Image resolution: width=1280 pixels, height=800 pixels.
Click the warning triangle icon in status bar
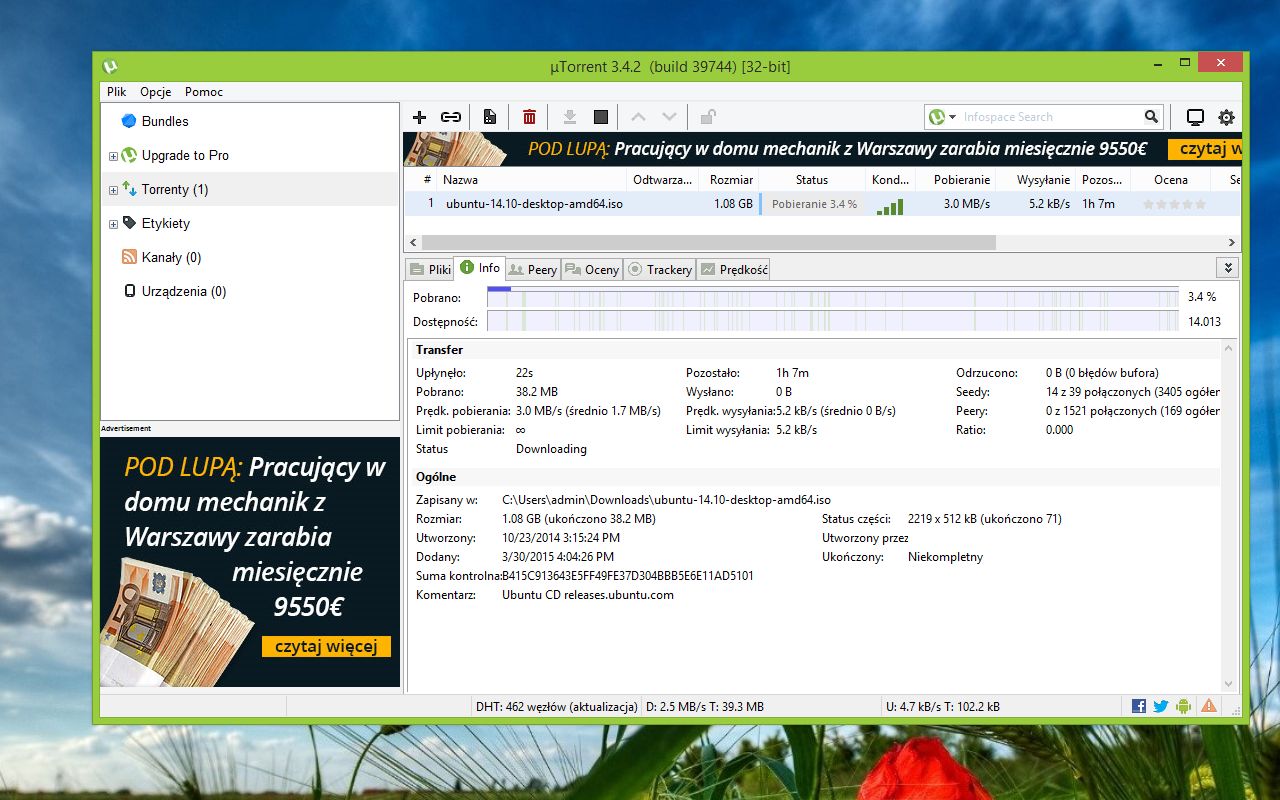1209,706
